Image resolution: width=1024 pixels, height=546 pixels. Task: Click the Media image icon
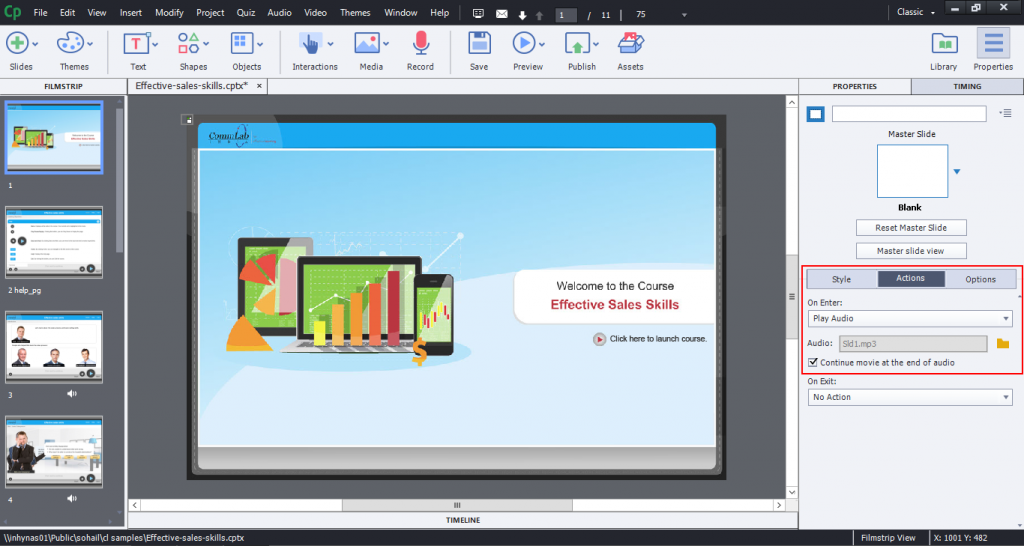[x=367, y=44]
